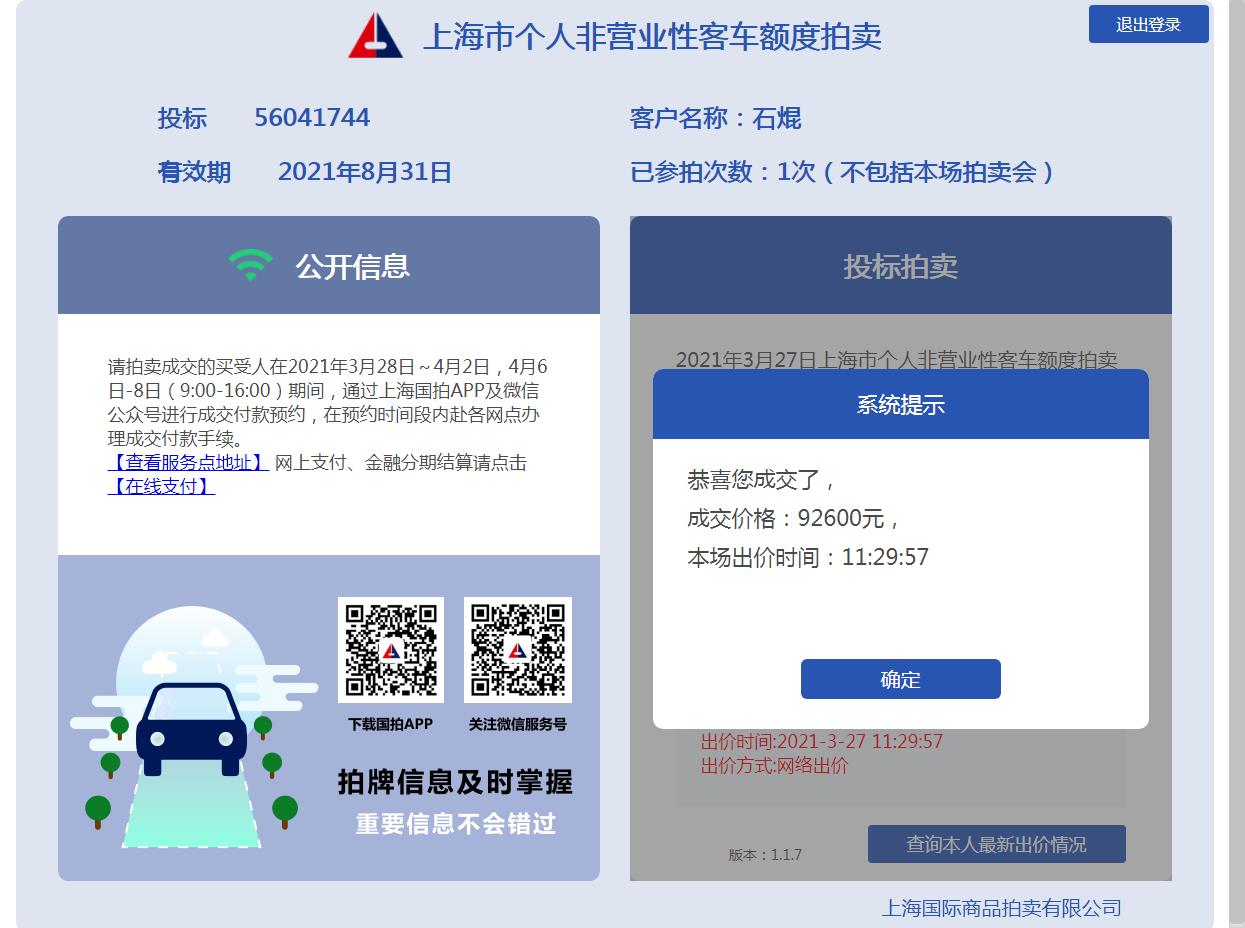The image size is (1245, 928).
Task: Click the 关注微信服务号 QR code
Action: tap(518, 650)
